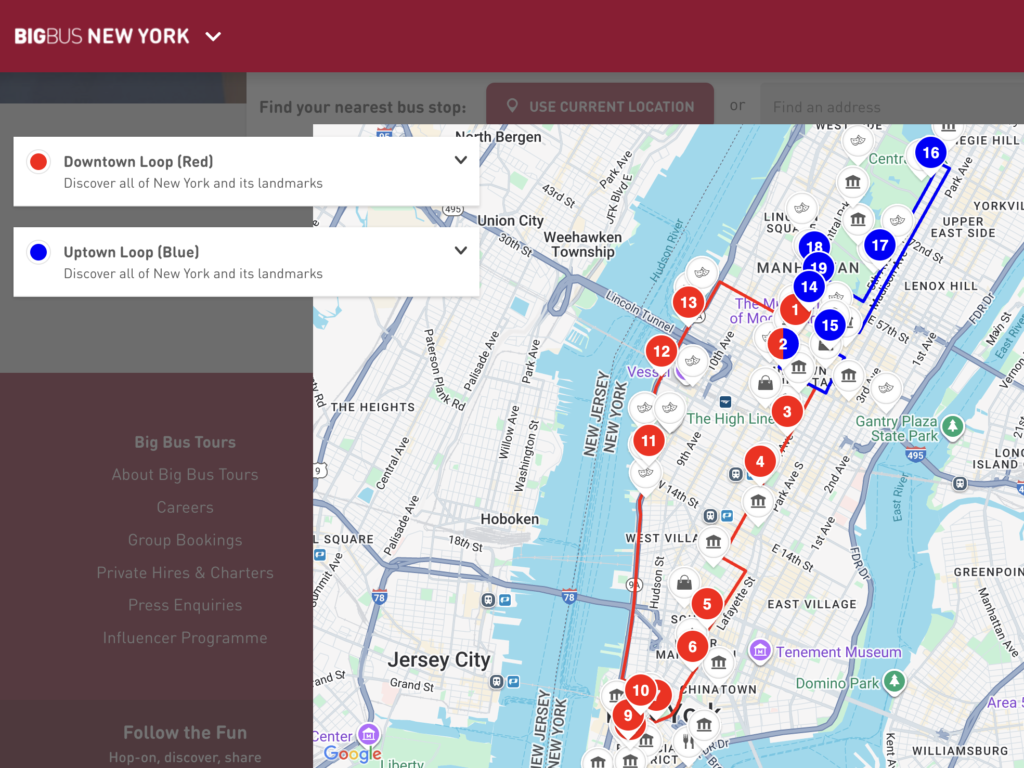Click the Use Current Location button
Screen dimensions: 1024x768
point(600,107)
